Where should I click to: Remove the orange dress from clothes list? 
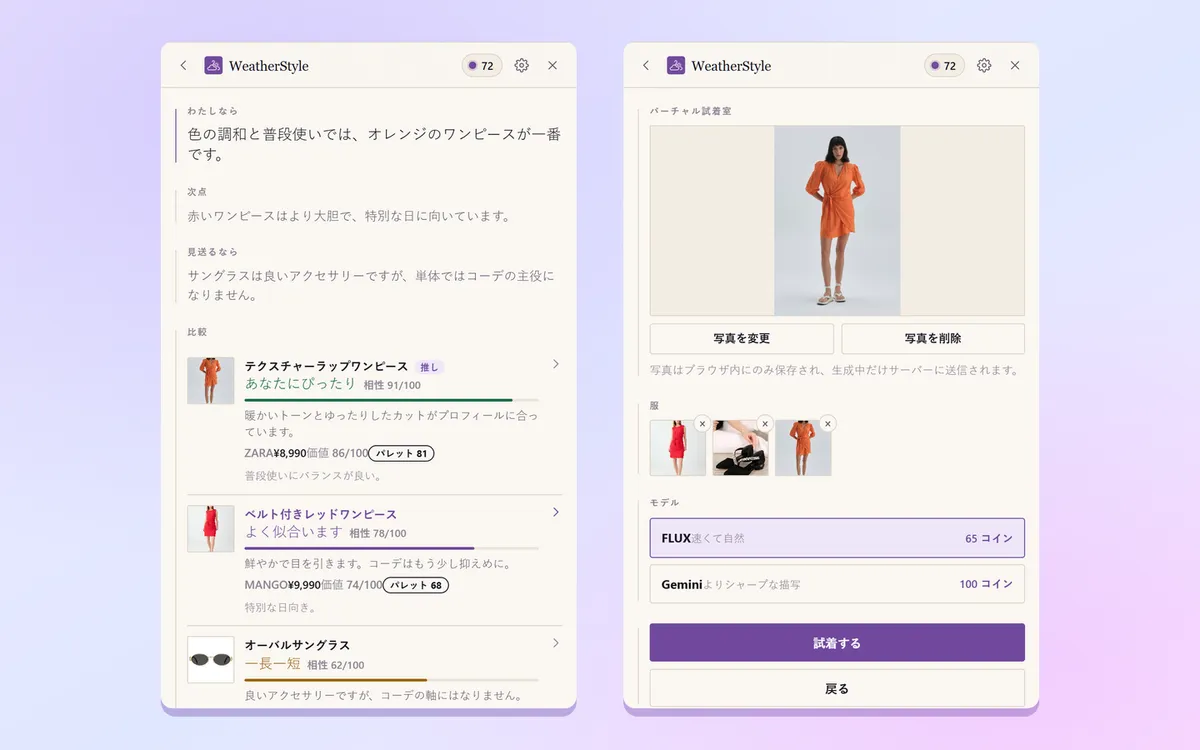pos(827,424)
